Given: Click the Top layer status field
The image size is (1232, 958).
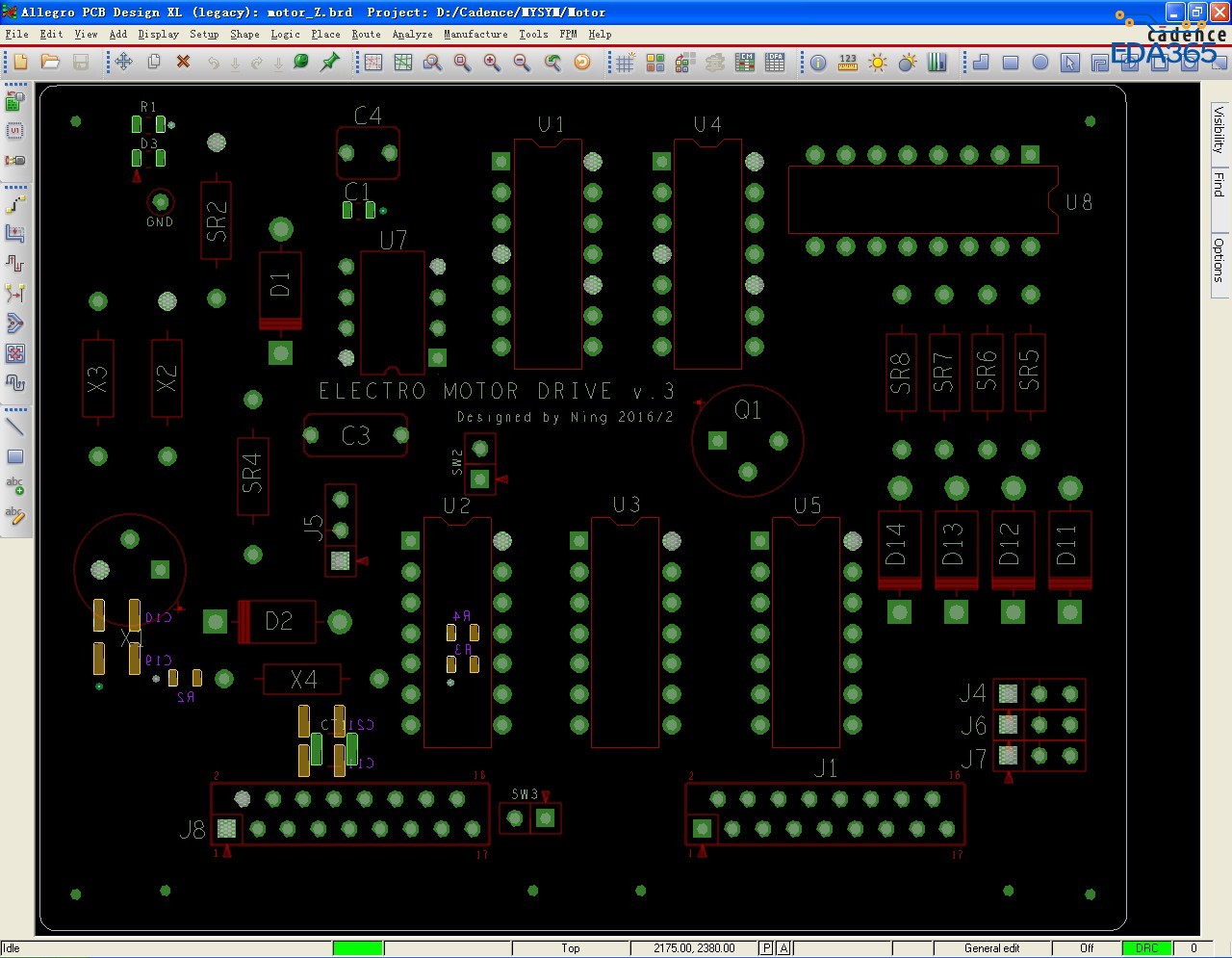Looking at the screenshot, I should coord(570,948).
